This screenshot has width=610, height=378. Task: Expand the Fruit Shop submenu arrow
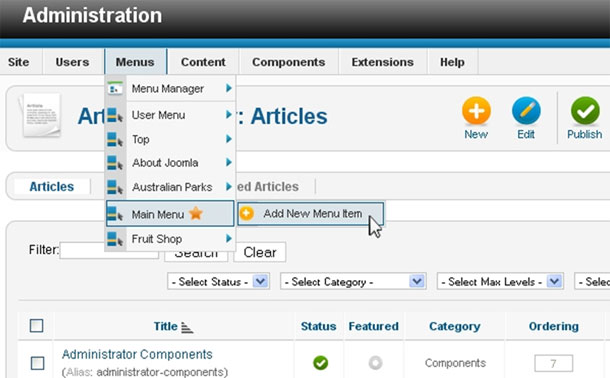click(229, 238)
